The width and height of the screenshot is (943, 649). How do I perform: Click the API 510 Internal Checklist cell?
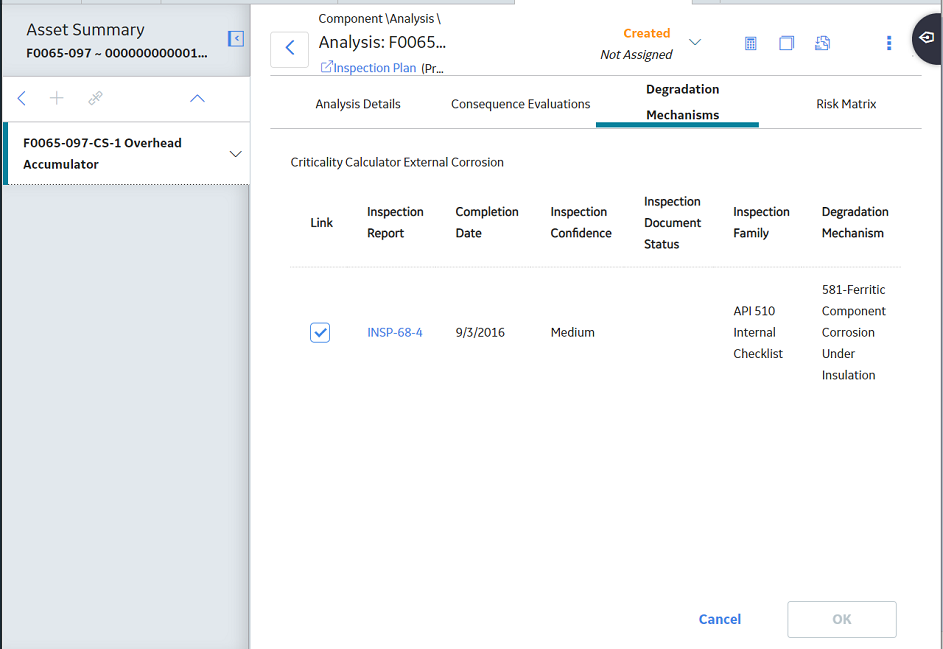tap(758, 333)
